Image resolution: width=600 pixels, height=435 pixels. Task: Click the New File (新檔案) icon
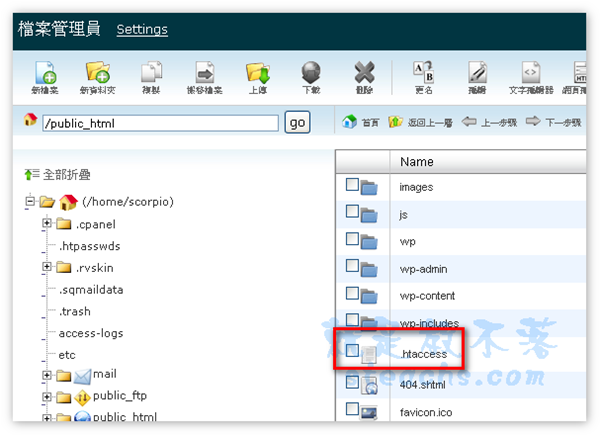click(x=44, y=73)
